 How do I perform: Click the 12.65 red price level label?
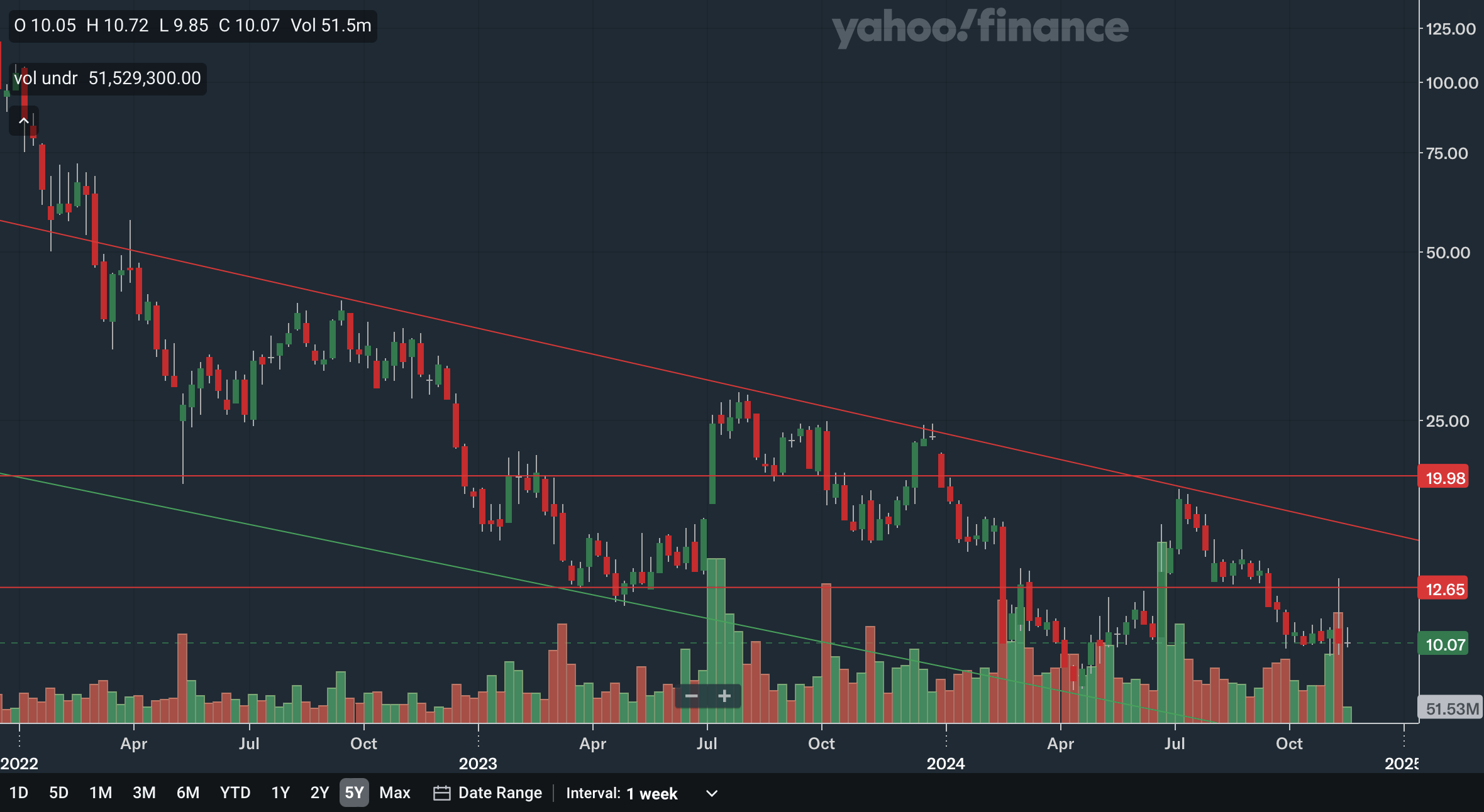coord(1444,590)
